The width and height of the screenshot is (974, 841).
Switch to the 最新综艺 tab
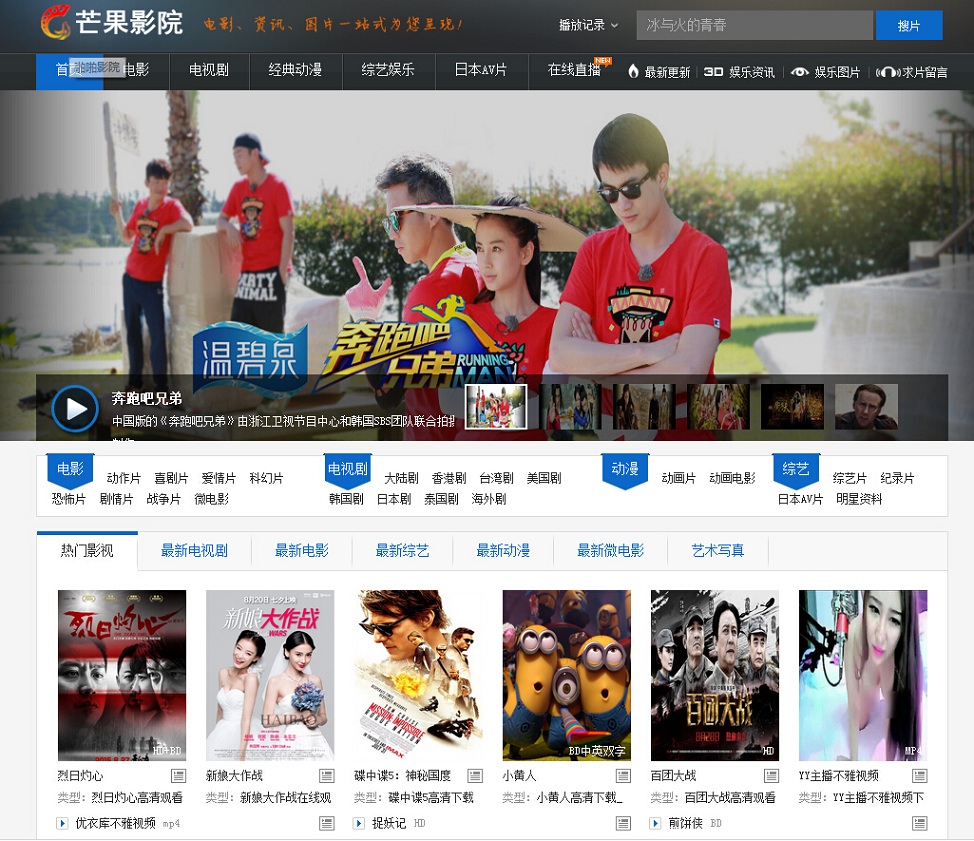pyautogui.click(x=402, y=550)
